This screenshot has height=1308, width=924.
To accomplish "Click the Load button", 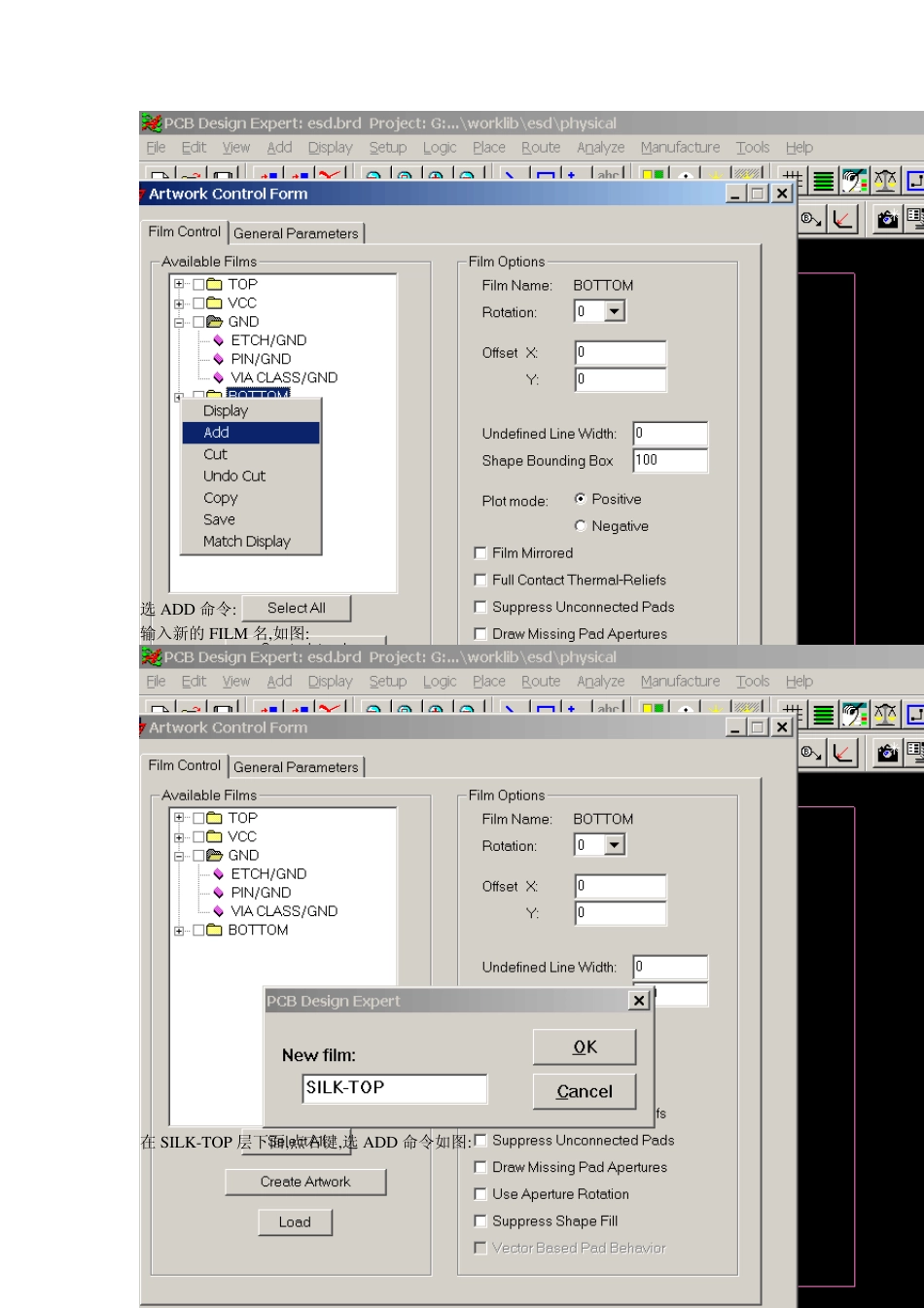I will [x=295, y=1222].
